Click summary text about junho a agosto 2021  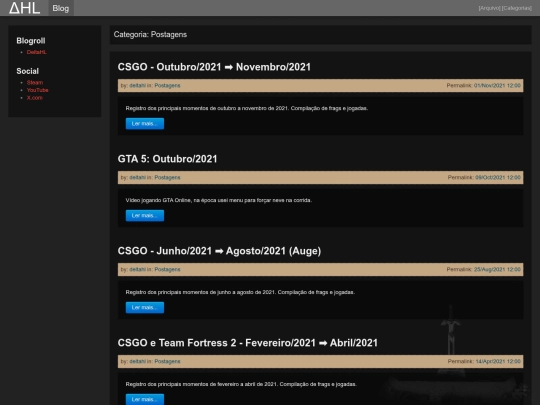coord(240,292)
